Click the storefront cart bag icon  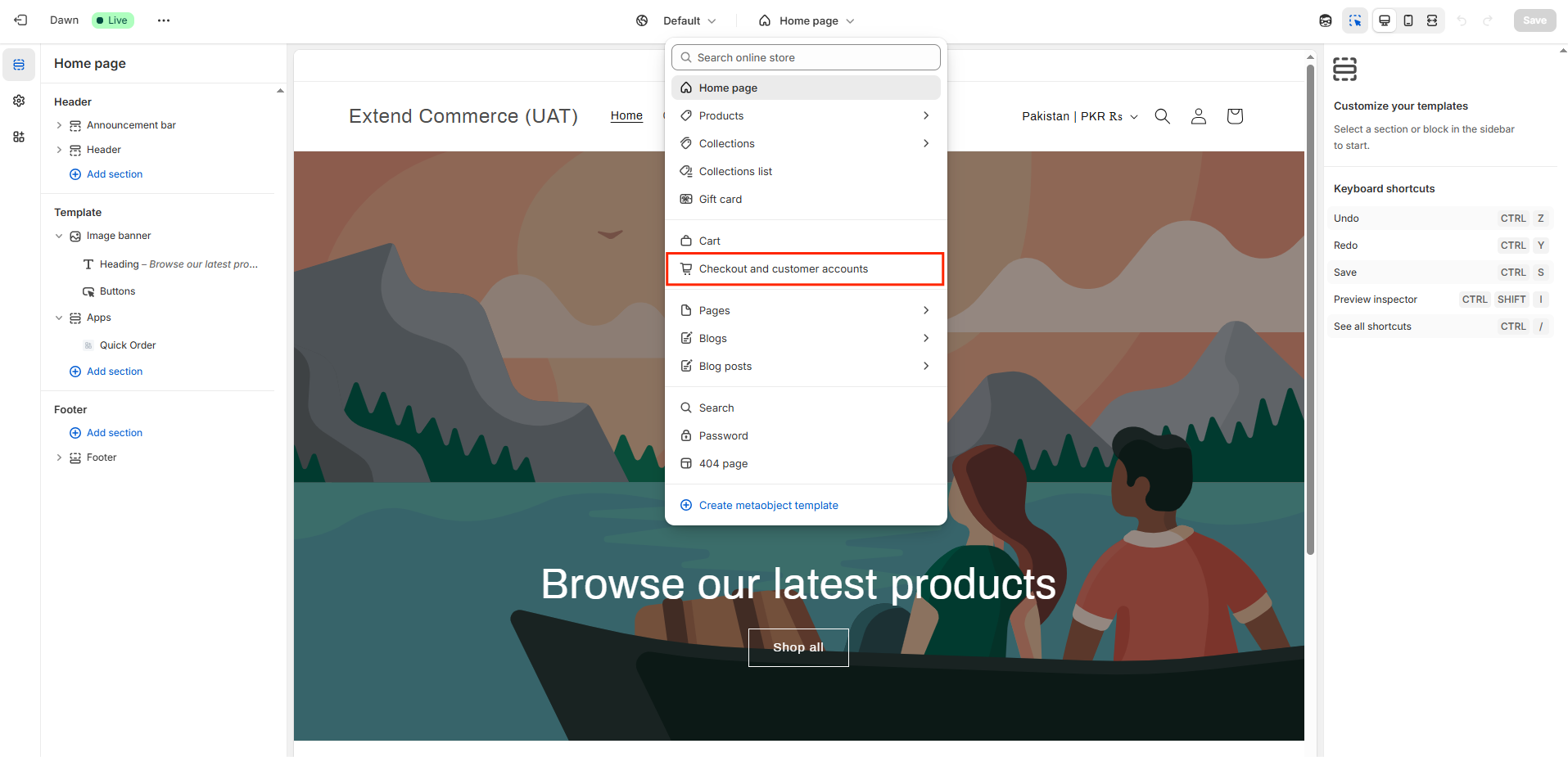point(1235,116)
